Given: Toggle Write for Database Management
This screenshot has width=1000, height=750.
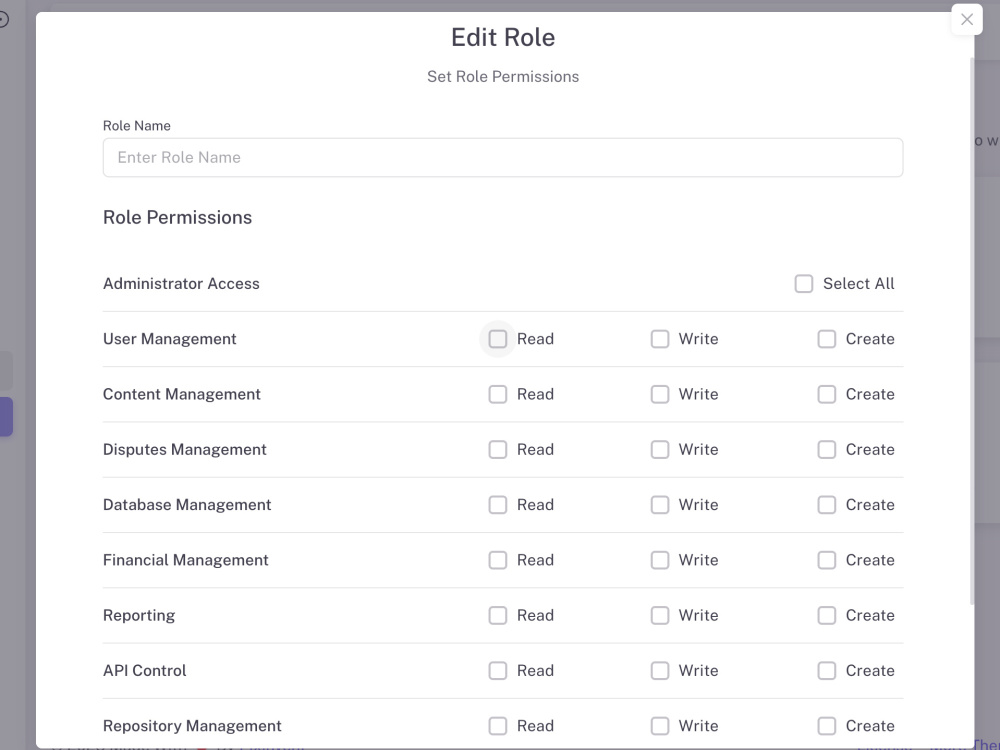Looking at the screenshot, I should (x=659, y=505).
